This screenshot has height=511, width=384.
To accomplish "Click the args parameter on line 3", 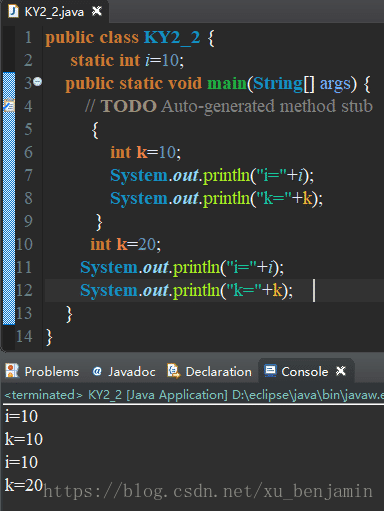I will click(x=335, y=84).
